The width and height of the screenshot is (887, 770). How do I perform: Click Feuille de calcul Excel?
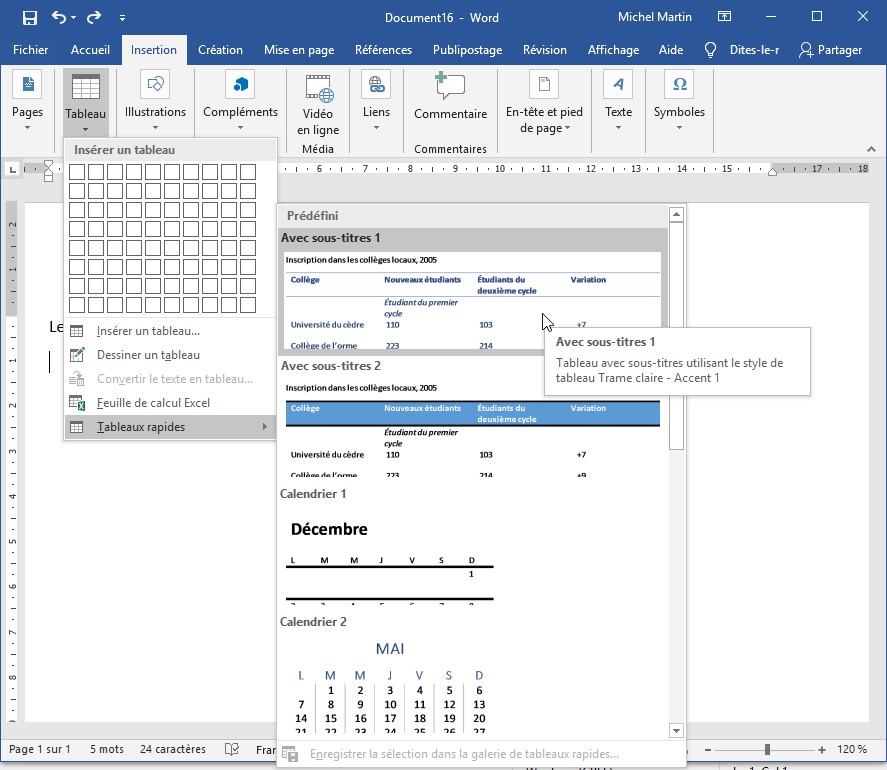153,403
